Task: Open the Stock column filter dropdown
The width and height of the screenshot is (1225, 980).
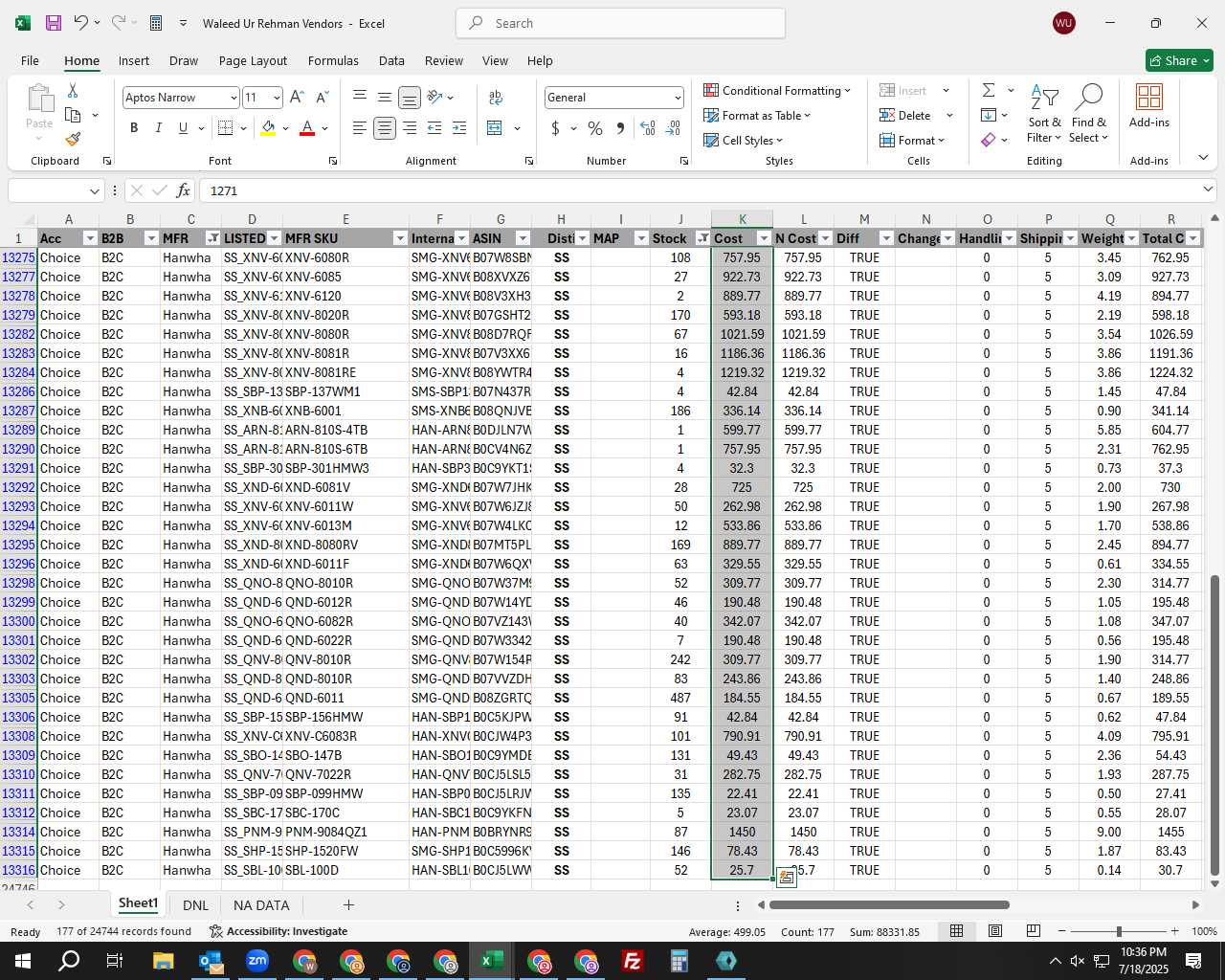Action: coord(702,238)
